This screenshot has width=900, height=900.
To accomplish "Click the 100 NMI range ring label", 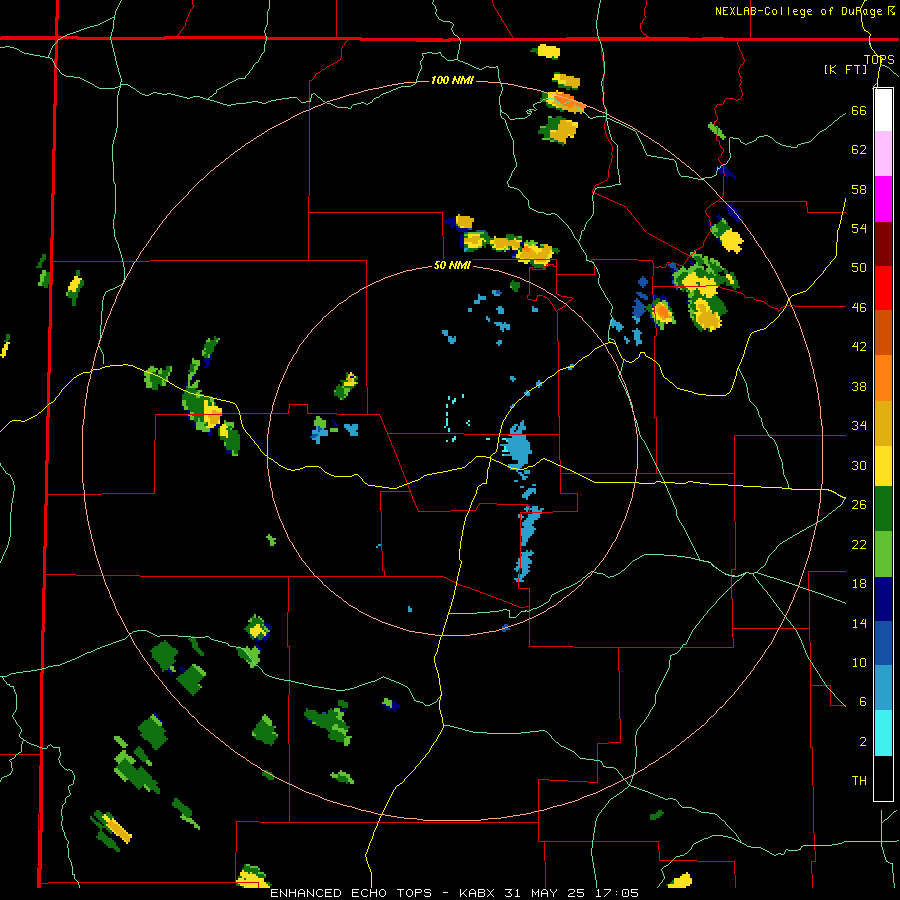I will (452, 80).
